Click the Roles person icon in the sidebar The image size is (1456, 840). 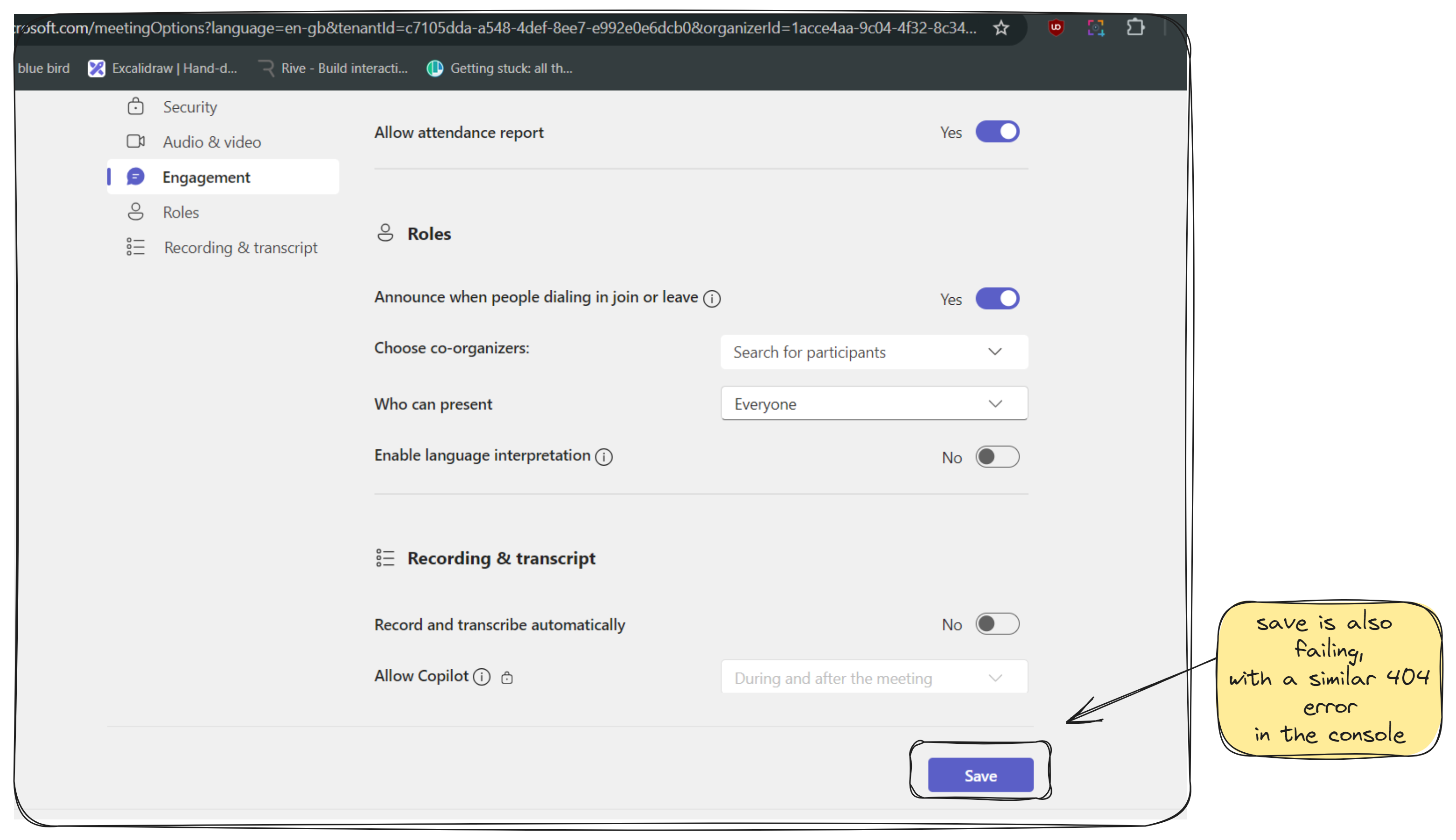click(135, 212)
